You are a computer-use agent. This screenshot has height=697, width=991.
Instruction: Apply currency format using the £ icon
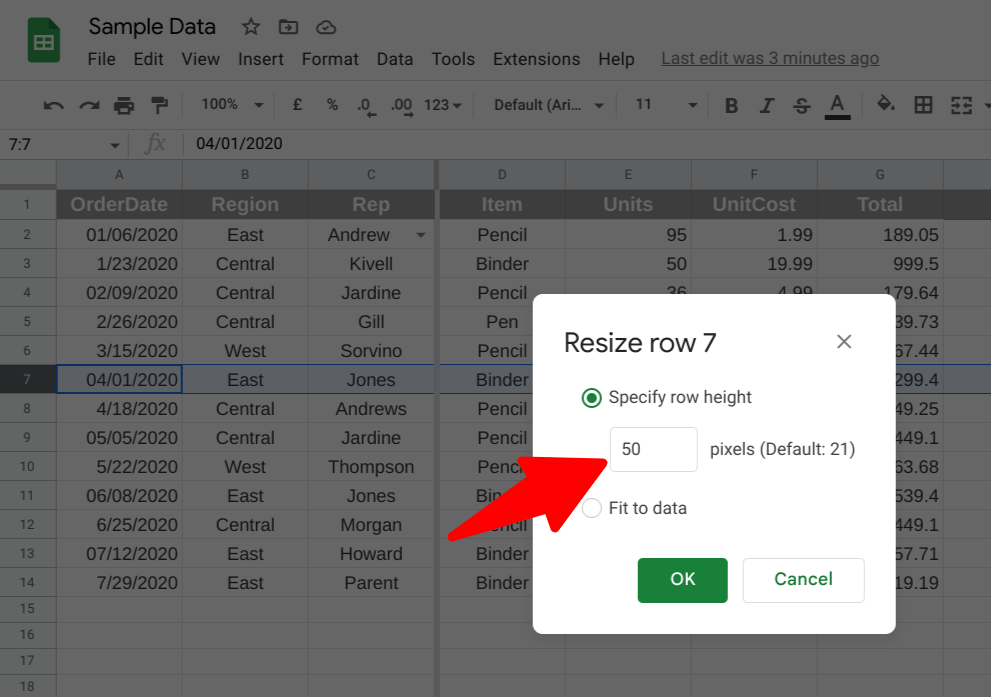297,104
